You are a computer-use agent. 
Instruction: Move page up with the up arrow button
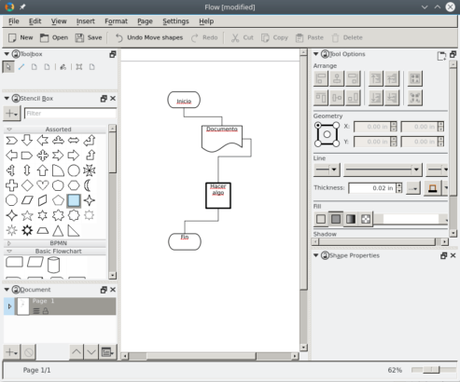tap(76, 352)
